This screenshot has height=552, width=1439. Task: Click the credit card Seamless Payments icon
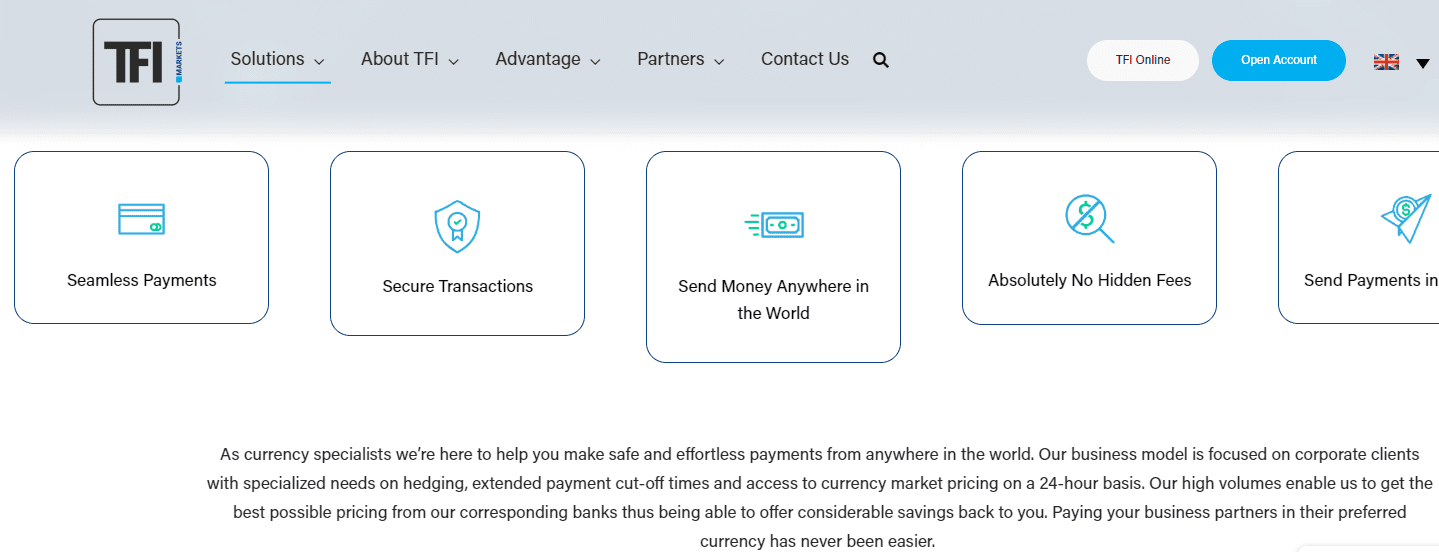141,219
